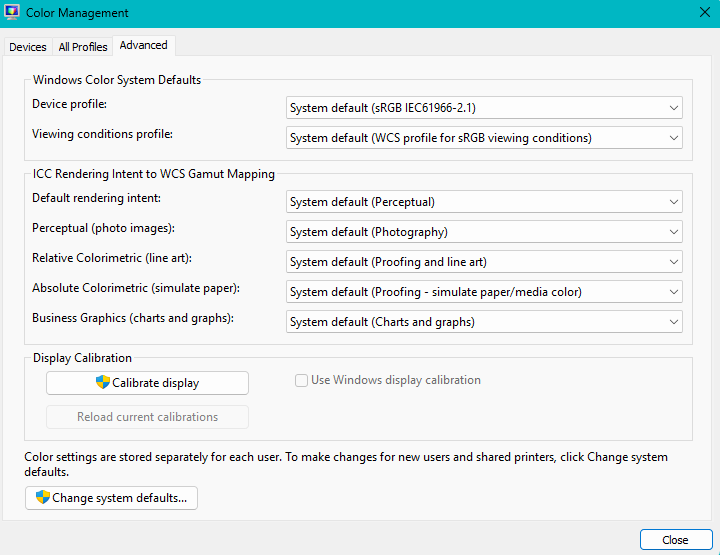Close the window with title bar X
720x555 pixels.
pos(704,13)
